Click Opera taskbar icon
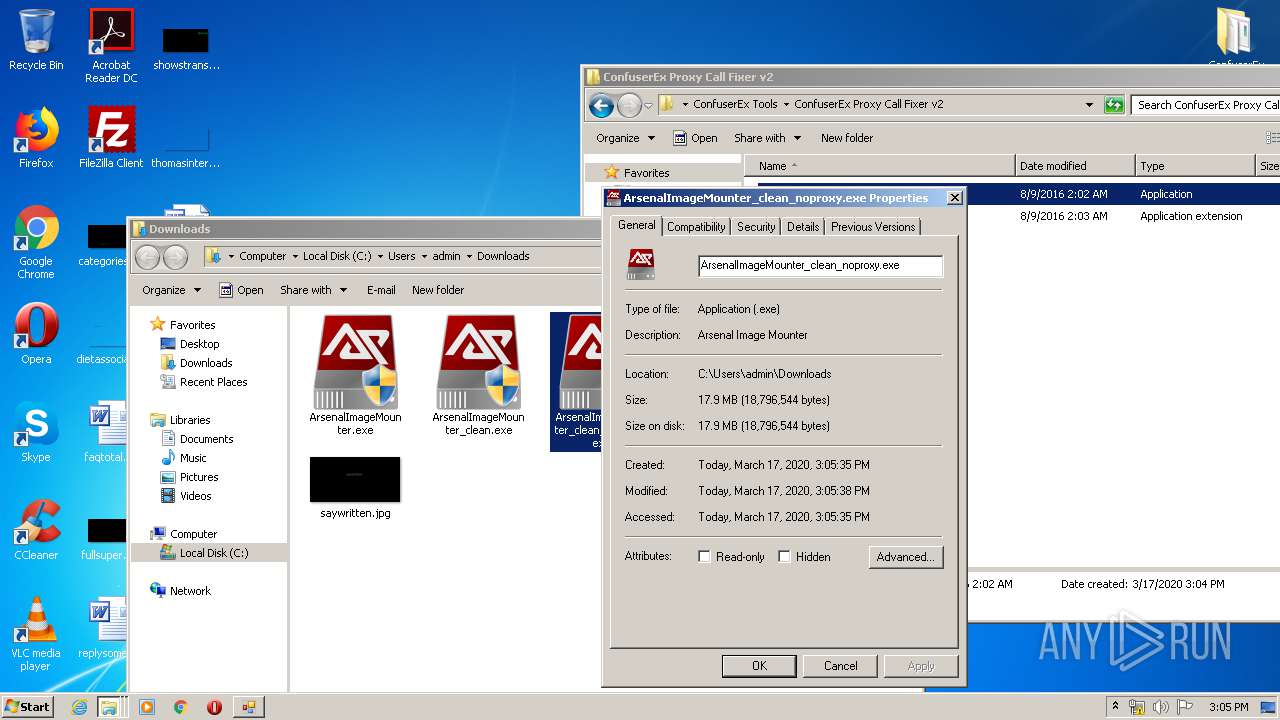This screenshot has height=720, width=1280. [214, 707]
